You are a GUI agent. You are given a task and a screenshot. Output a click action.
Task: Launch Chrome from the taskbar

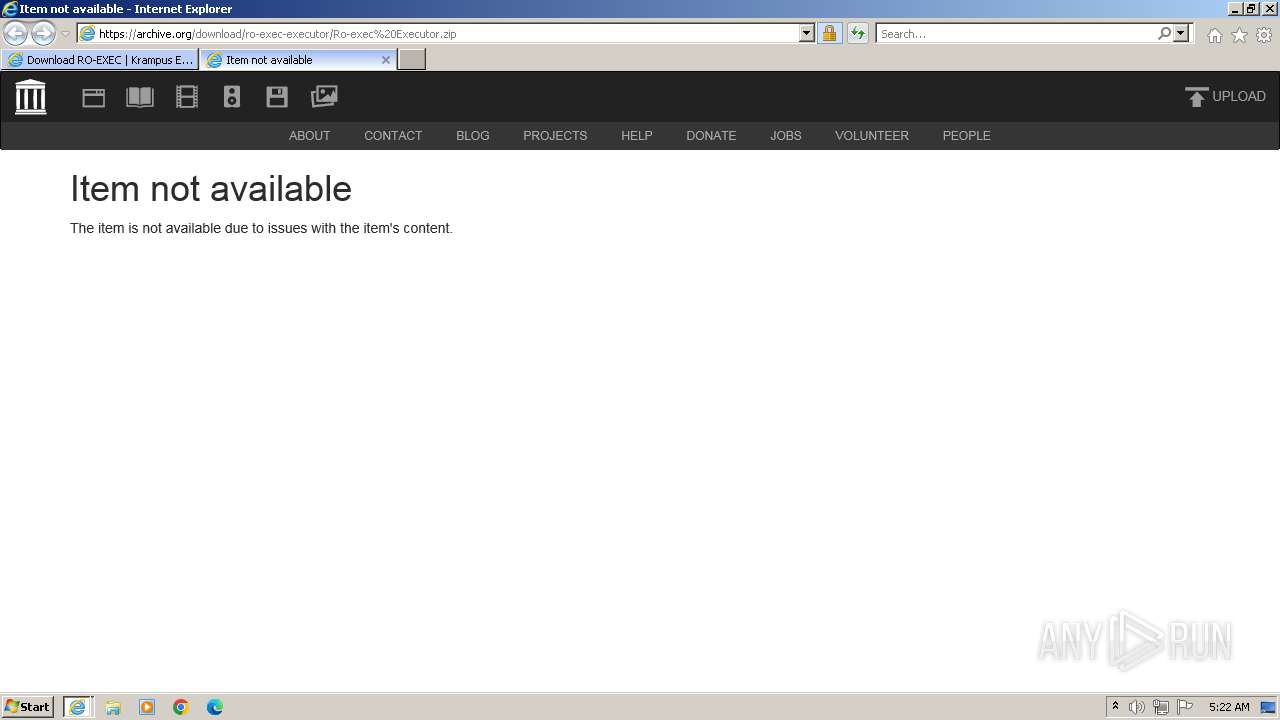click(x=181, y=707)
